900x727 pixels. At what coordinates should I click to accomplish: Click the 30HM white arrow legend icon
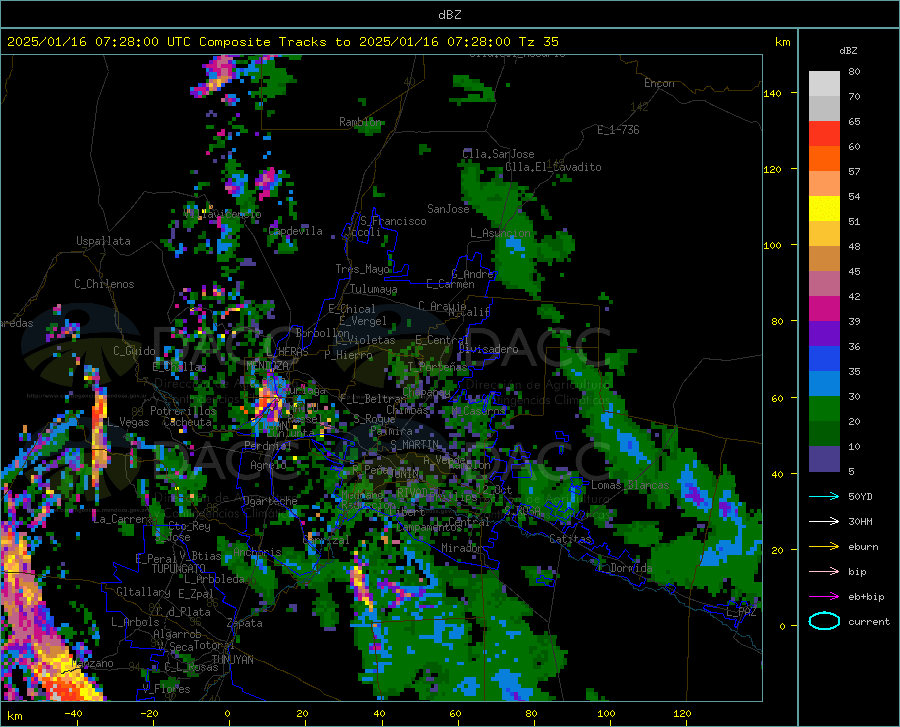click(824, 522)
